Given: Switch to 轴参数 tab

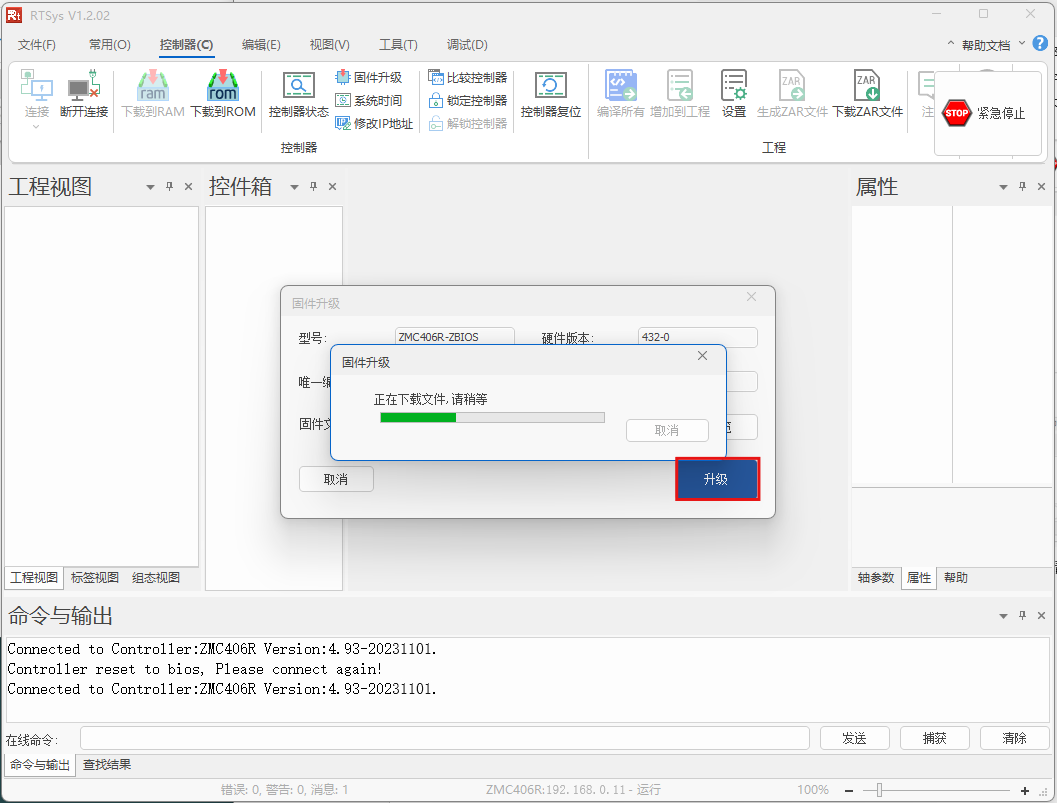Looking at the screenshot, I should pyautogui.click(x=876, y=578).
